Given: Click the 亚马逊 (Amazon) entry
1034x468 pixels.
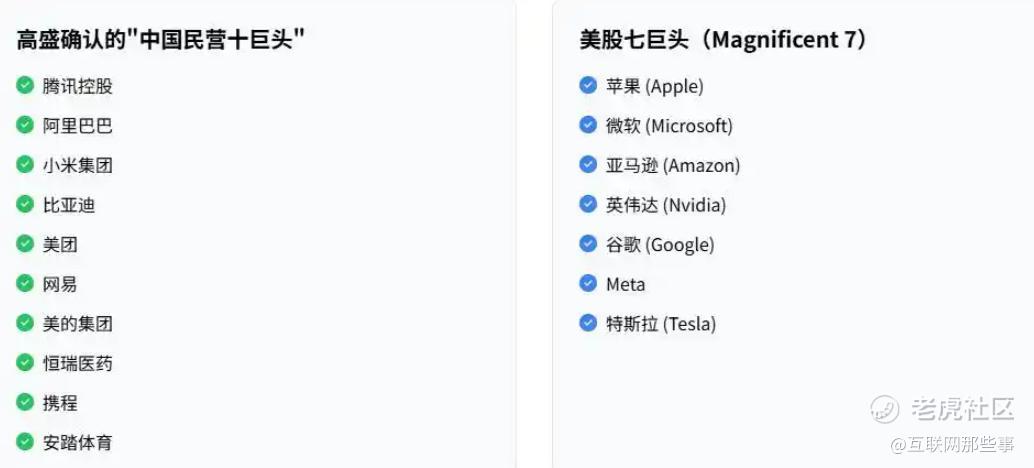Looking at the screenshot, I should [x=673, y=165].
